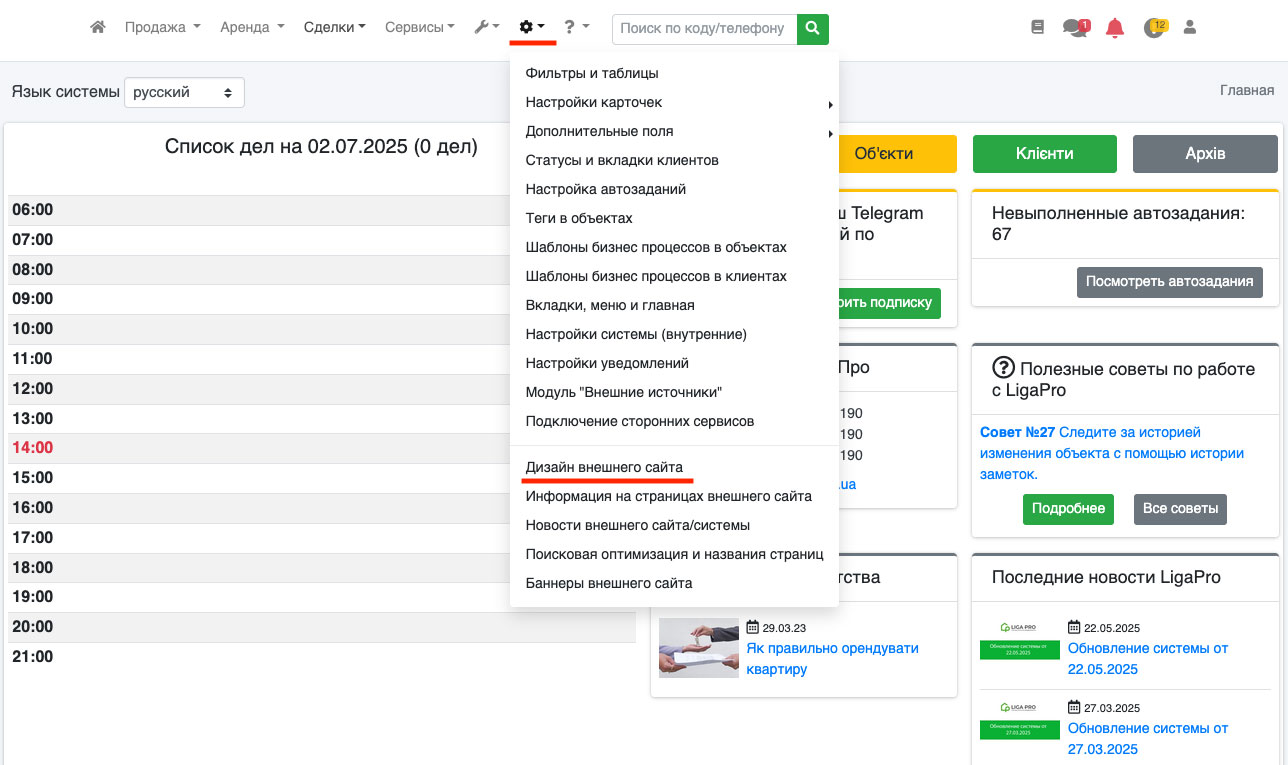
Task: Select Дизайн внешнего сайта menu item
Action: pyautogui.click(x=604, y=467)
